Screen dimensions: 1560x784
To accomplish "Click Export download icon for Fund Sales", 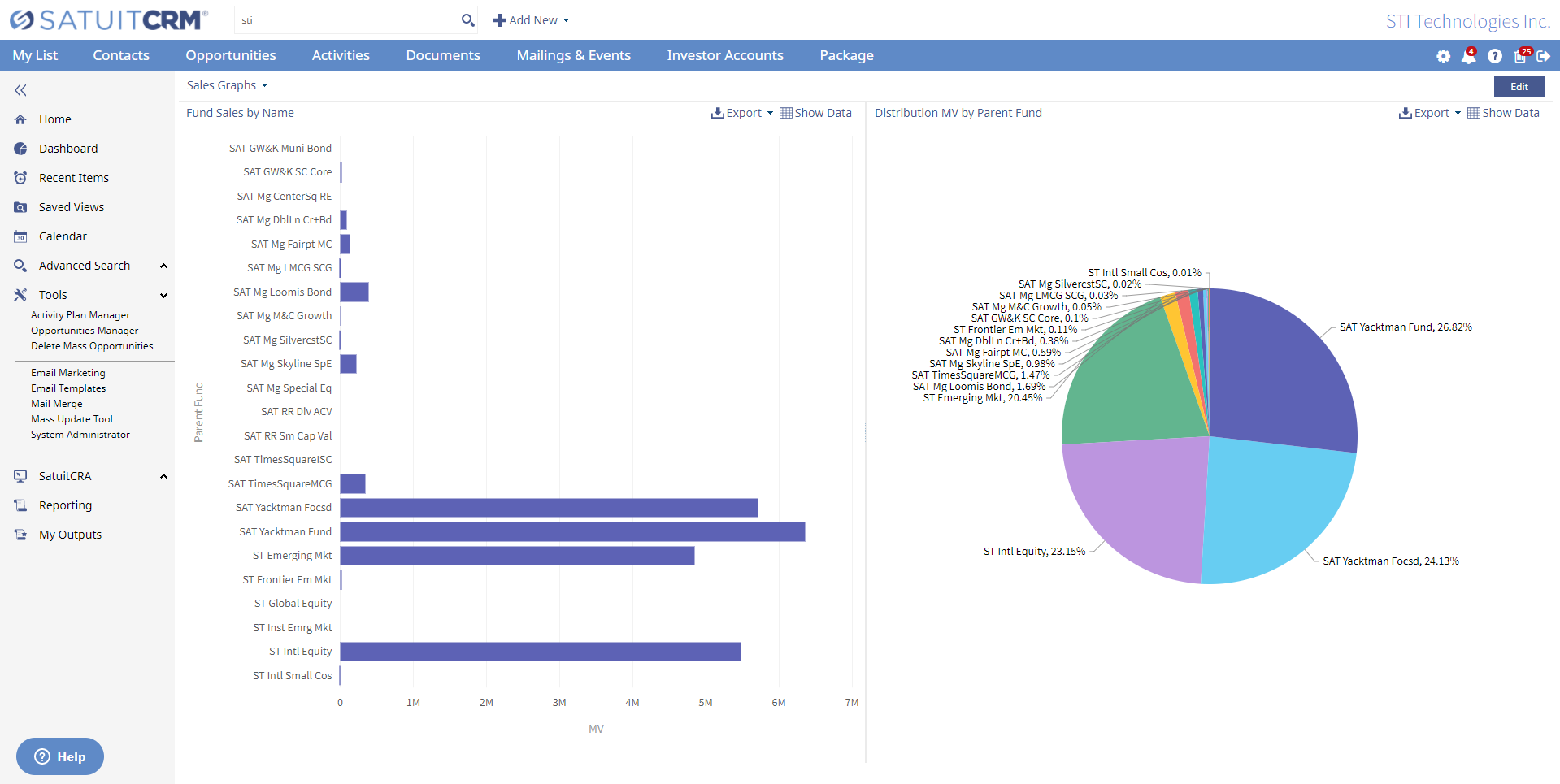I will tap(717, 113).
